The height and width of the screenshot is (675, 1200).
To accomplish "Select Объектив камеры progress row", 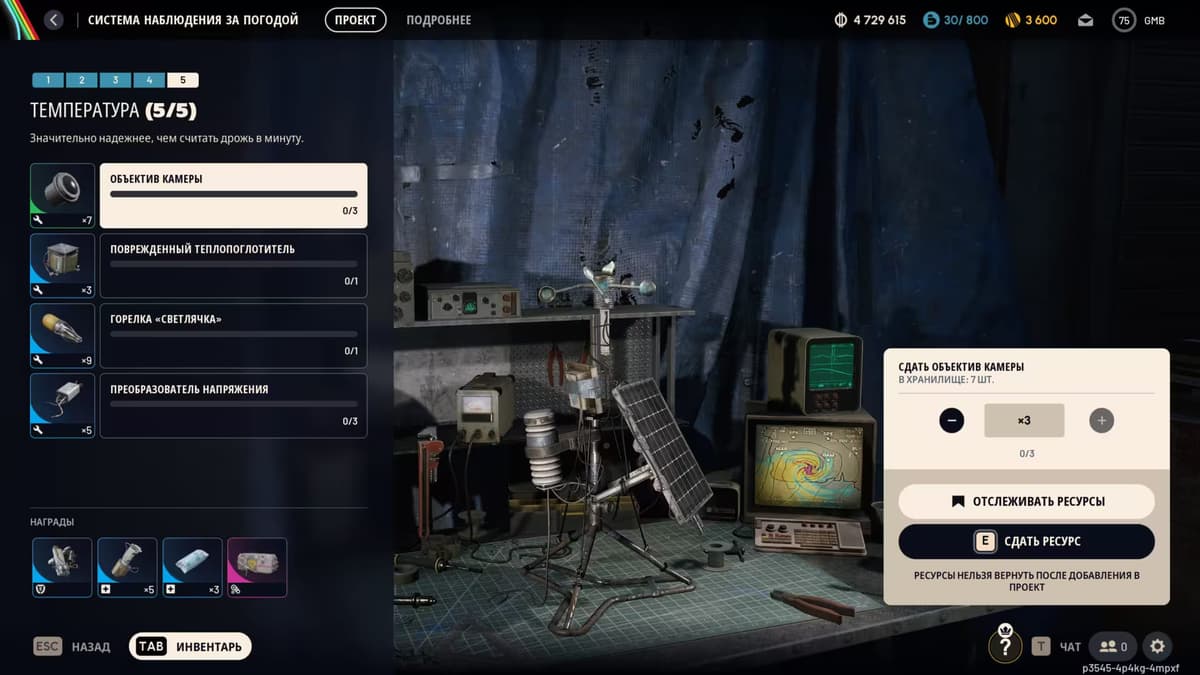I will (x=233, y=195).
